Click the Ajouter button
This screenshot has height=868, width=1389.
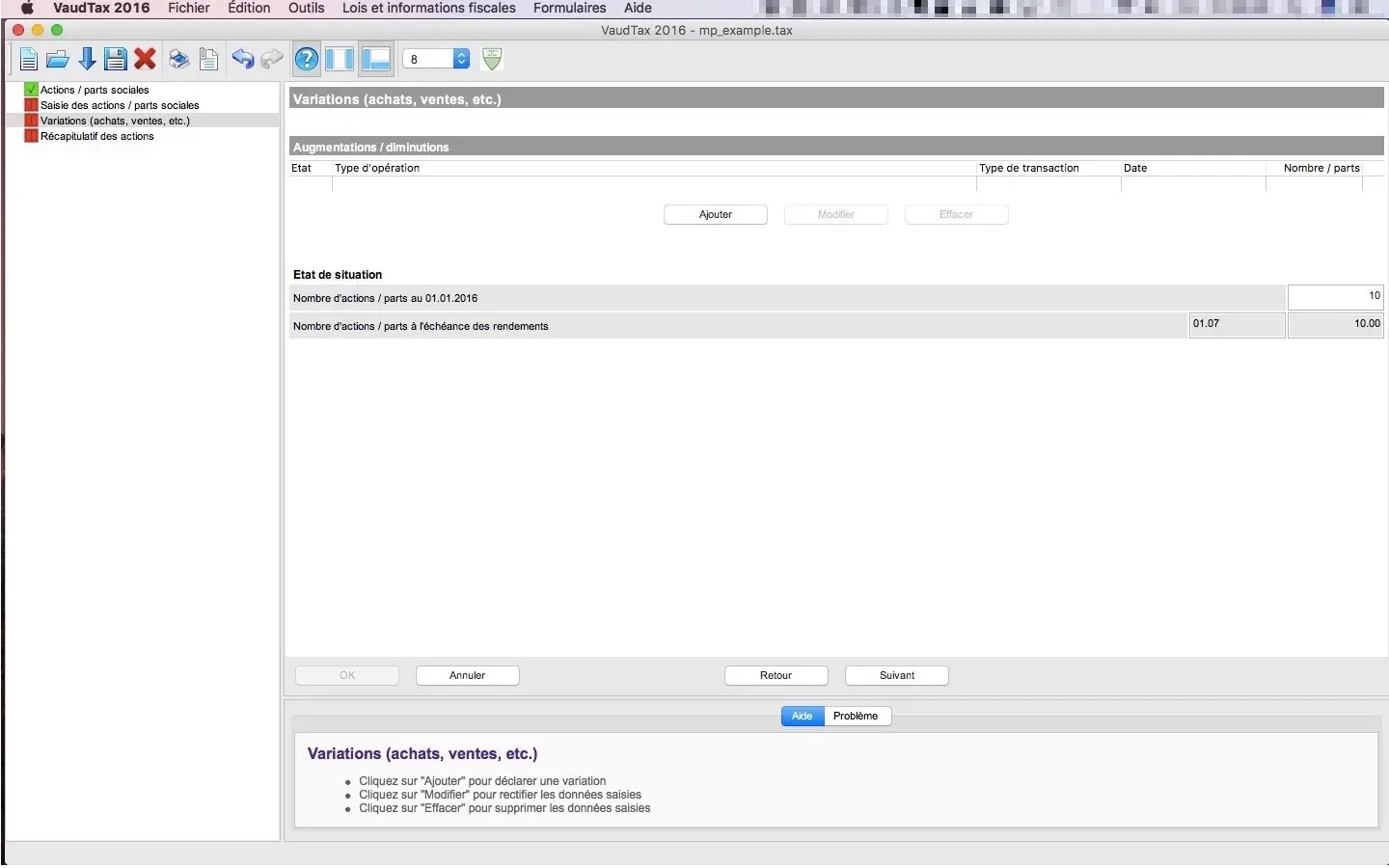(x=716, y=214)
